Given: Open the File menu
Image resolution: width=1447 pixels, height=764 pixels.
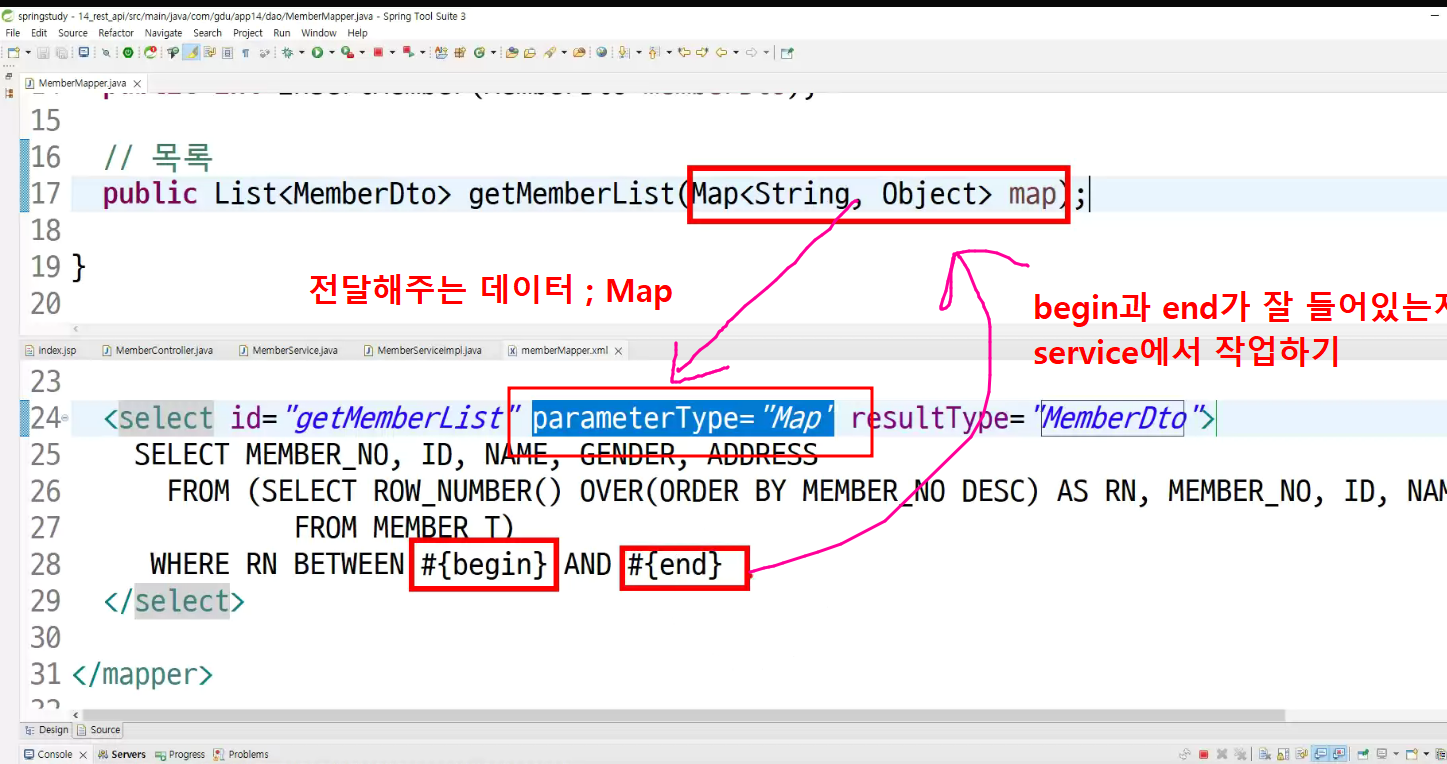Looking at the screenshot, I should [13, 33].
